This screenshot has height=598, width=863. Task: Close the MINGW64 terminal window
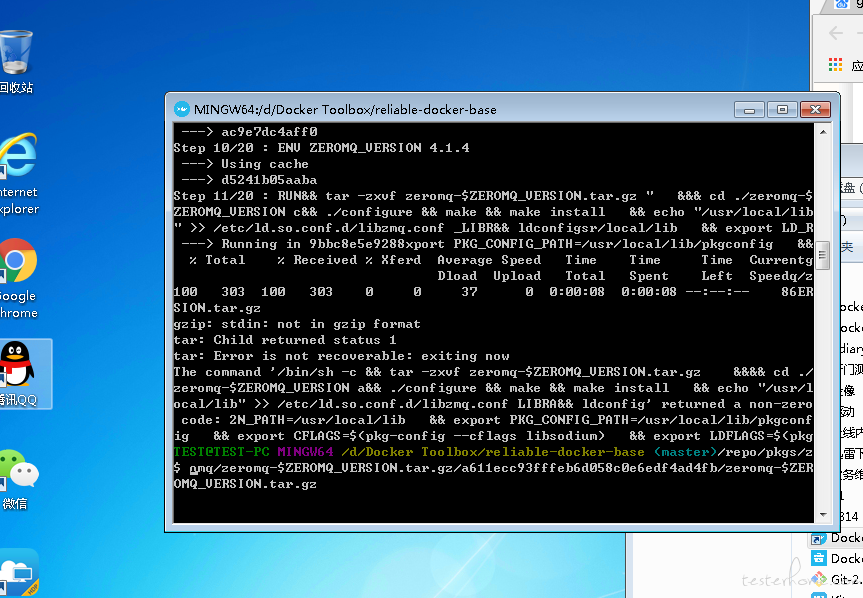click(x=815, y=110)
